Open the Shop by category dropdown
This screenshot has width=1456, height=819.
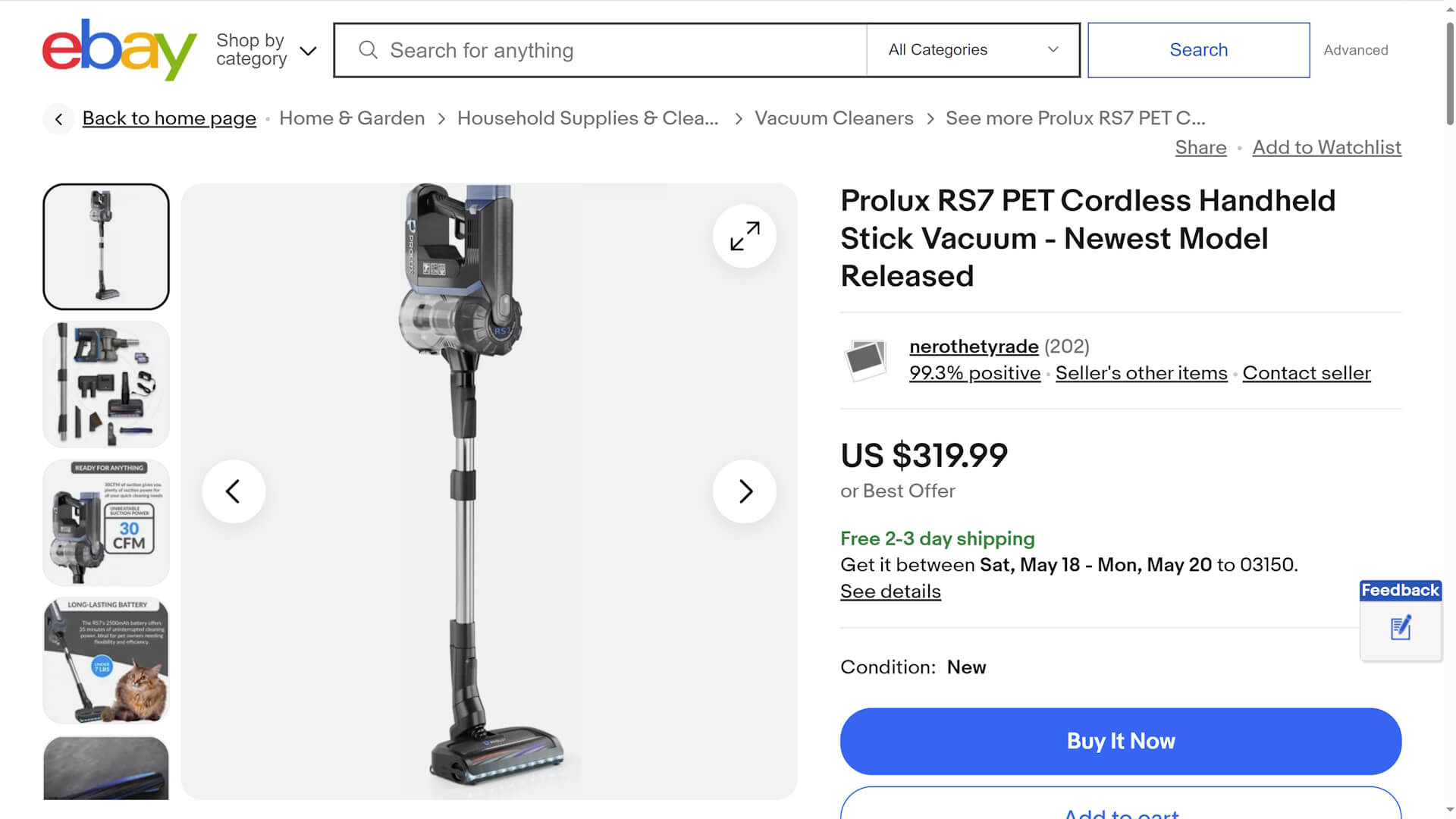pos(265,50)
